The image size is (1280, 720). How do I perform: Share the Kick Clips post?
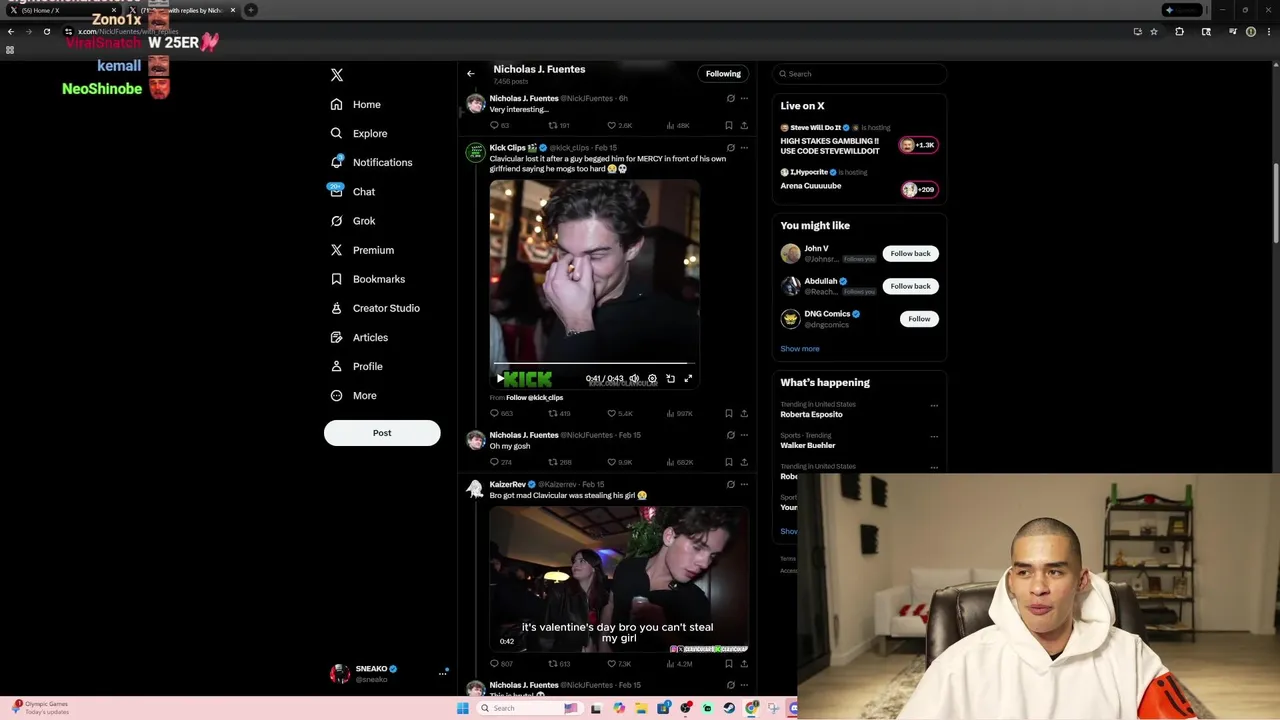click(x=744, y=413)
